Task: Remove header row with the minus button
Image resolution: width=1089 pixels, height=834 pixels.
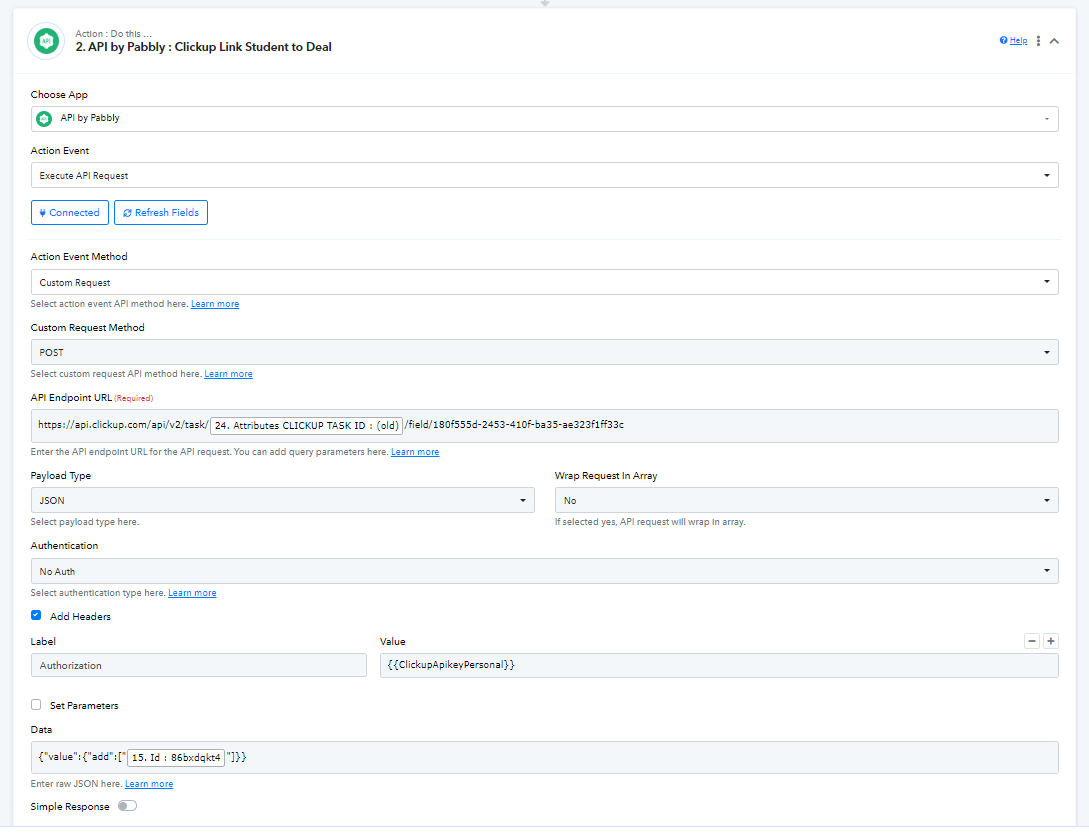Action: click(x=1032, y=641)
